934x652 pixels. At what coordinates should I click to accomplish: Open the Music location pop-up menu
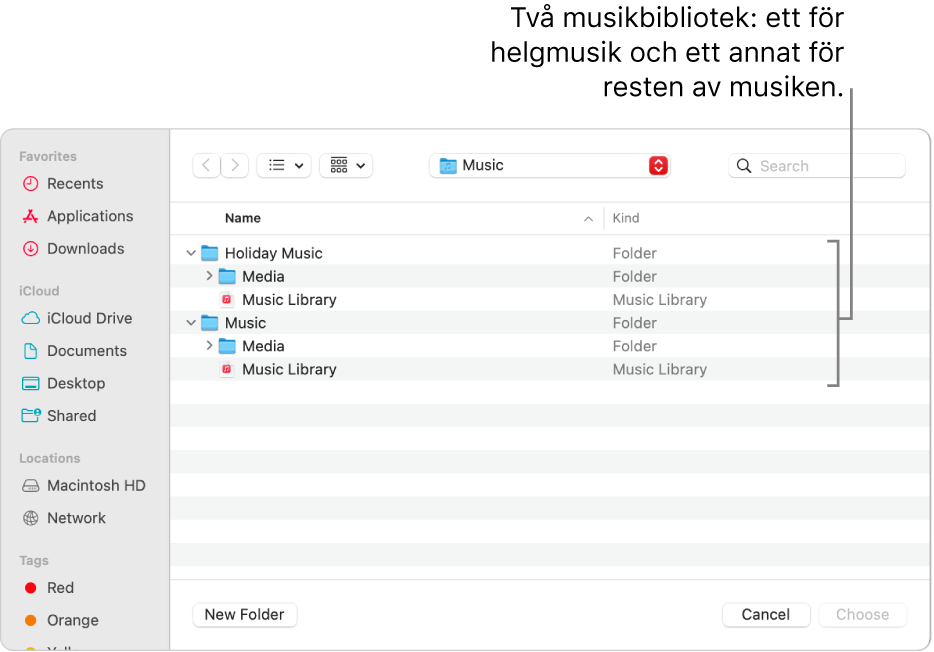click(549, 166)
